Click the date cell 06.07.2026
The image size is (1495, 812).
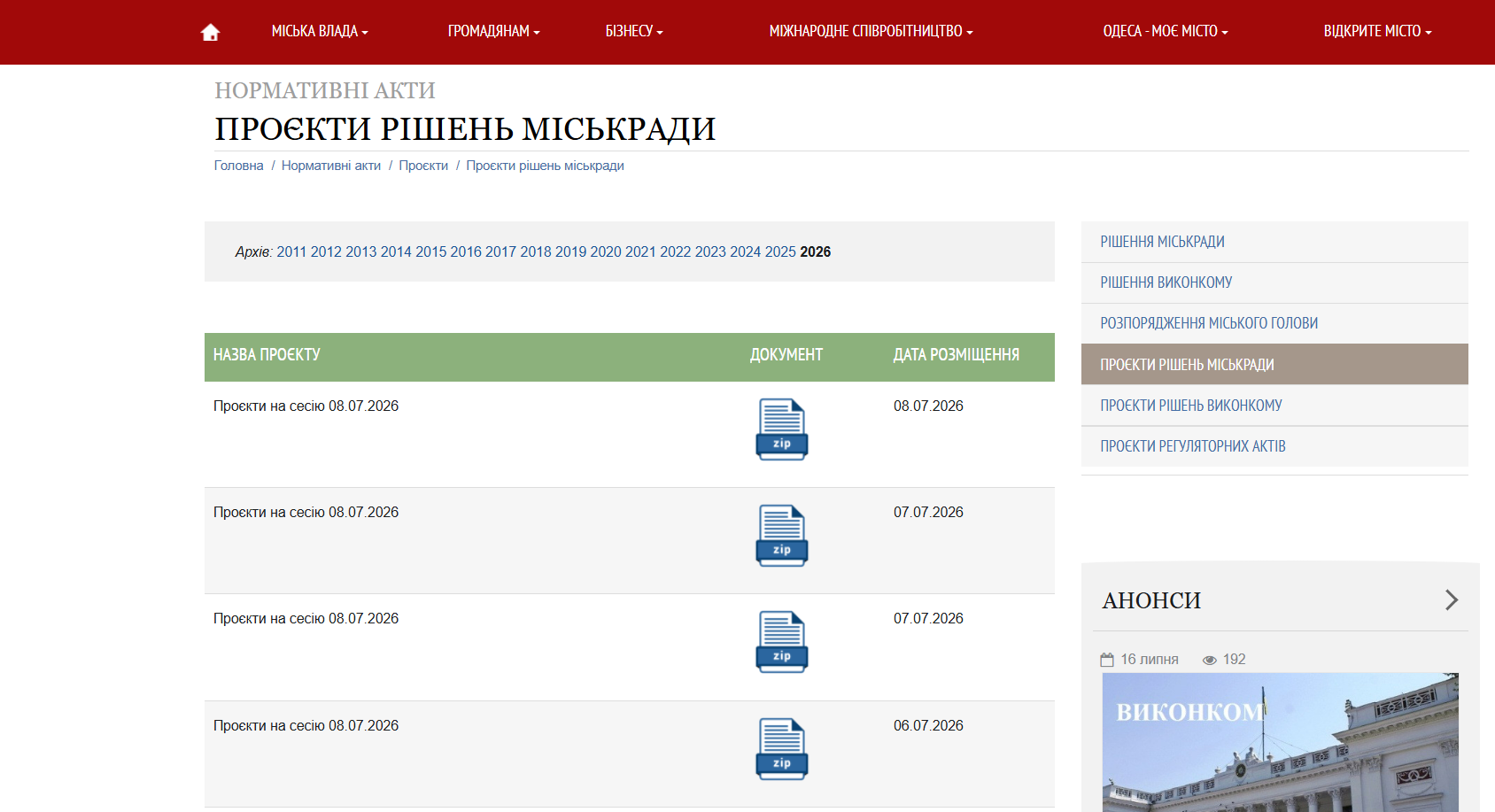tap(928, 725)
